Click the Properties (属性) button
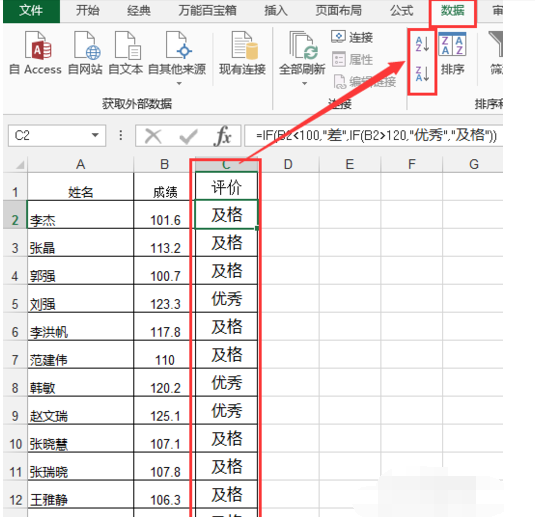The image size is (535, 517). 352,59
